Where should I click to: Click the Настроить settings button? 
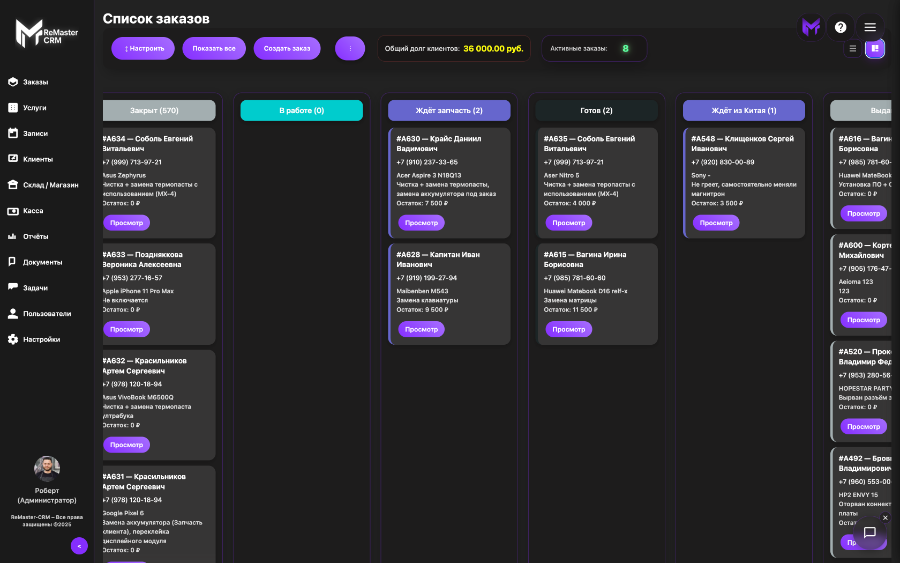coord(144,48)
